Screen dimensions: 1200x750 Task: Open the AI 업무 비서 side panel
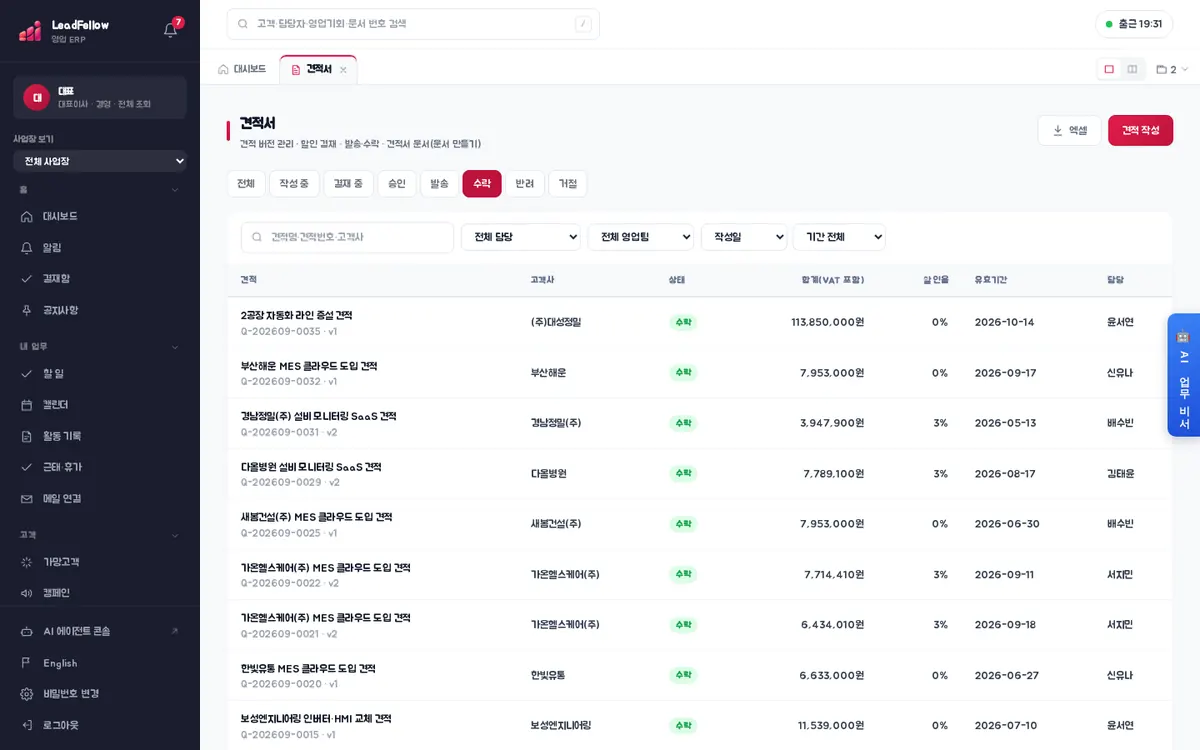tap(1184, 375)
